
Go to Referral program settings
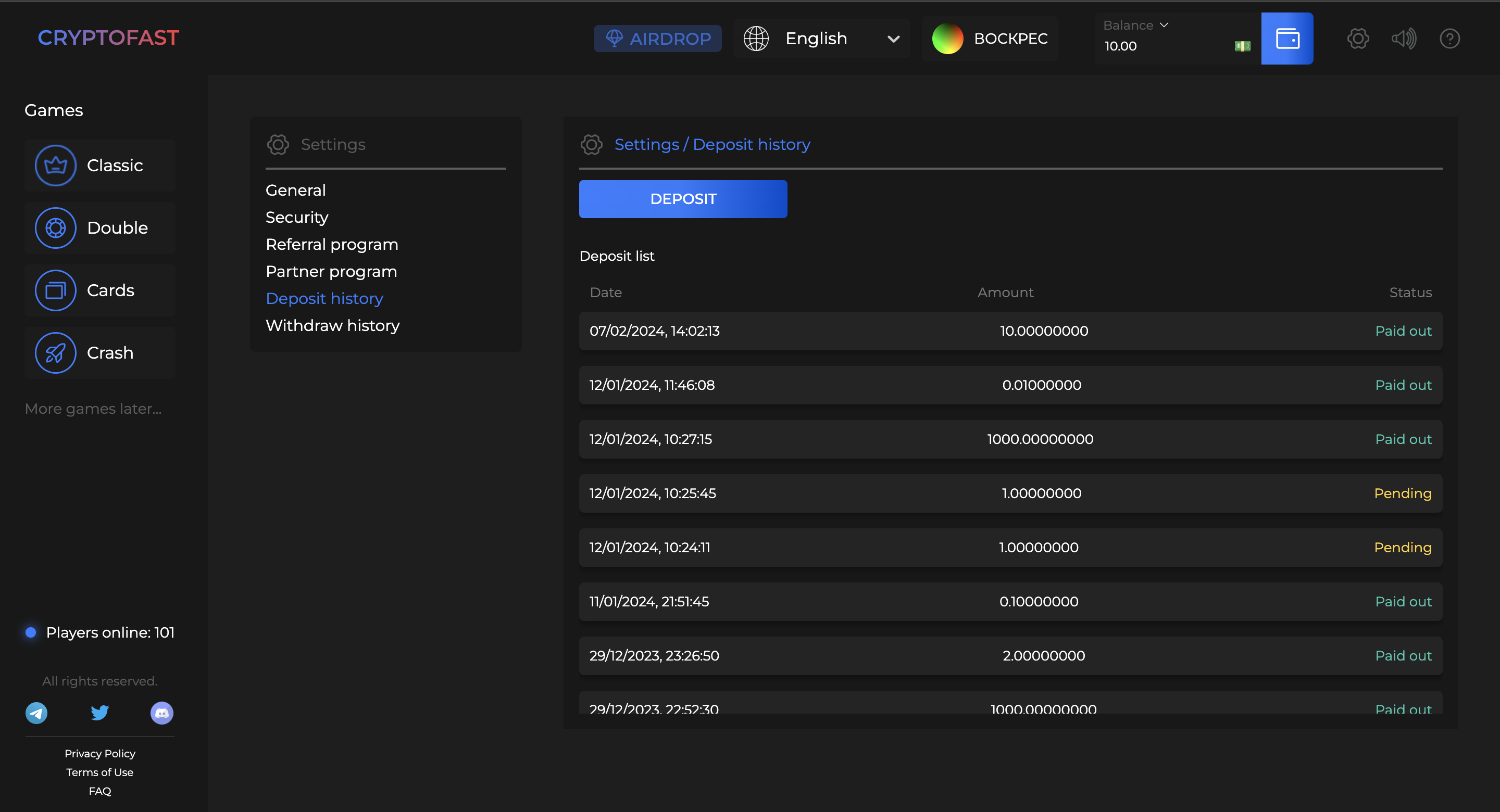[x=332, y=245]
